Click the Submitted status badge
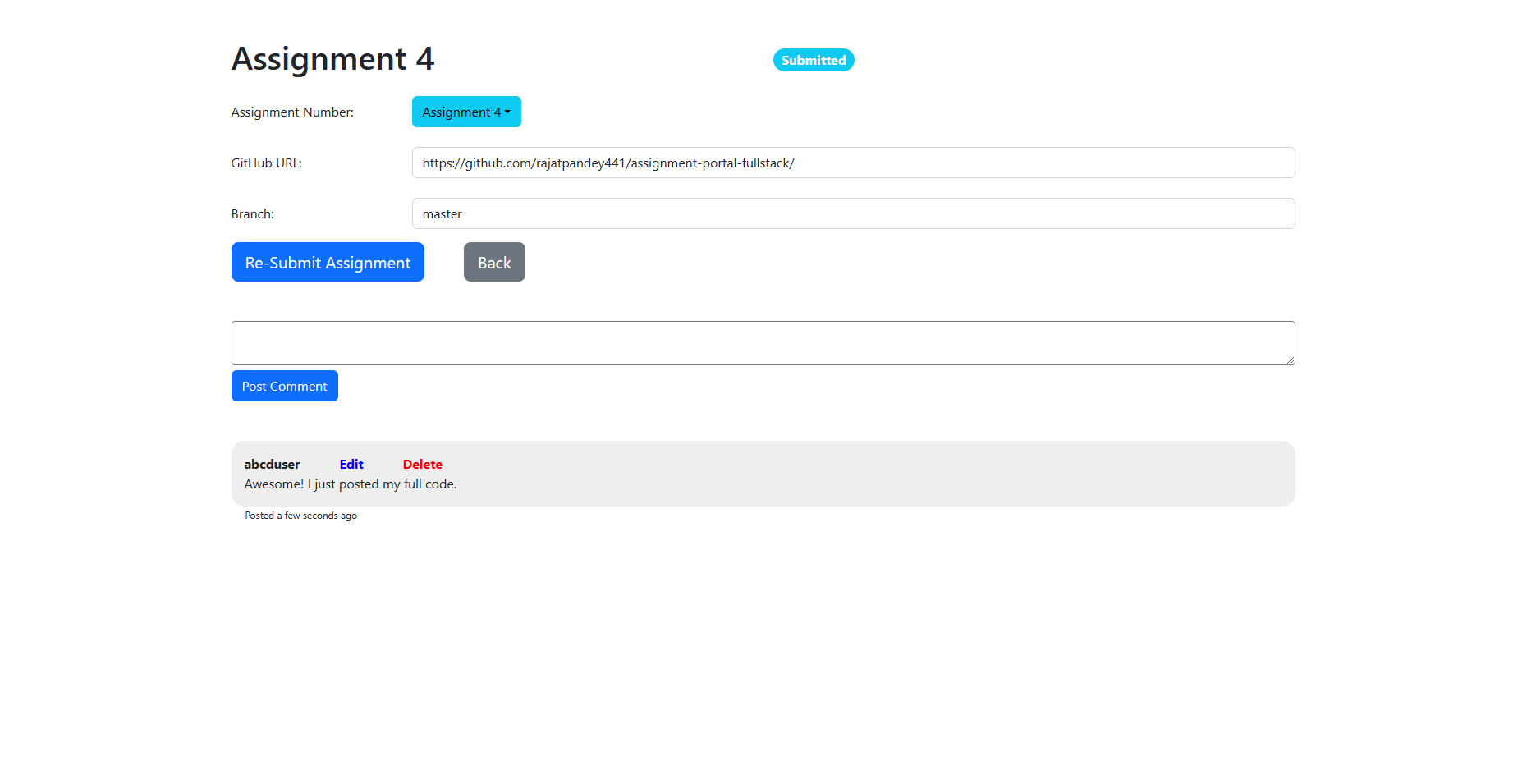This screenshot has width=1527, height=784. tap(814, 60)
